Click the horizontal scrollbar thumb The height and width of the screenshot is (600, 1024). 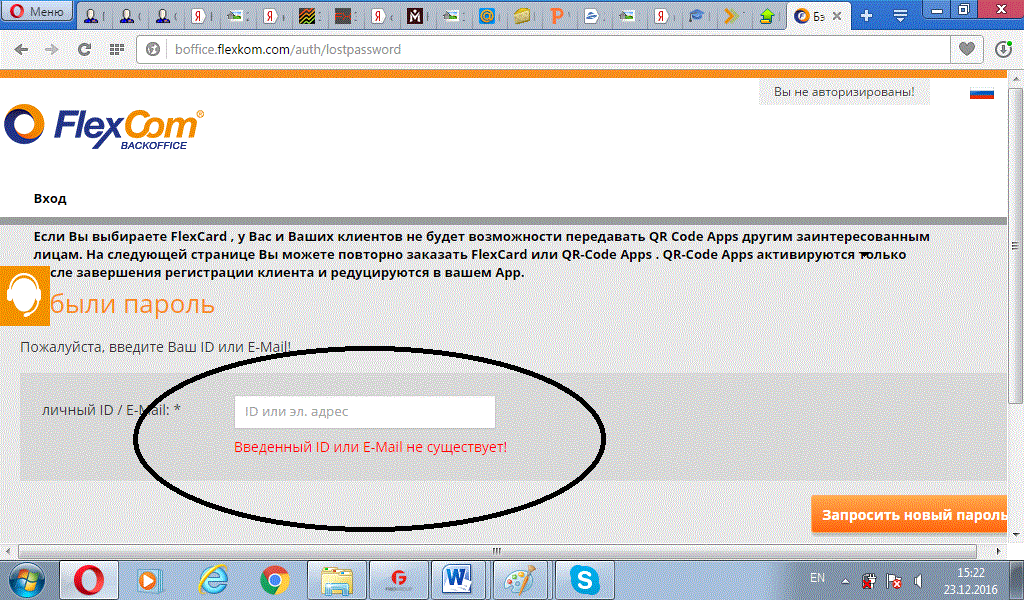[497, 551]
